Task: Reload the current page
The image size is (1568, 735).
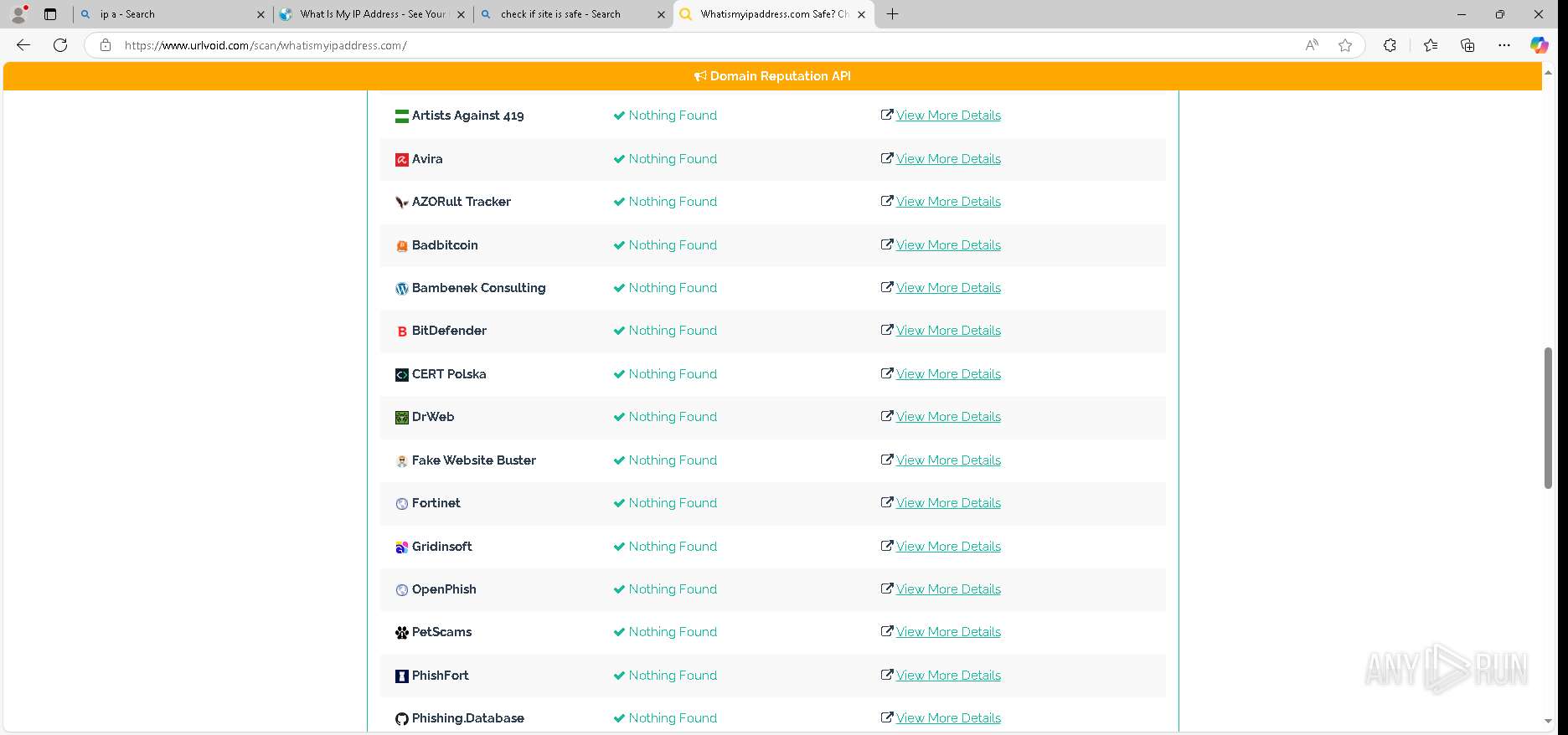Action: pyautogui.click(x=60, y=45)
